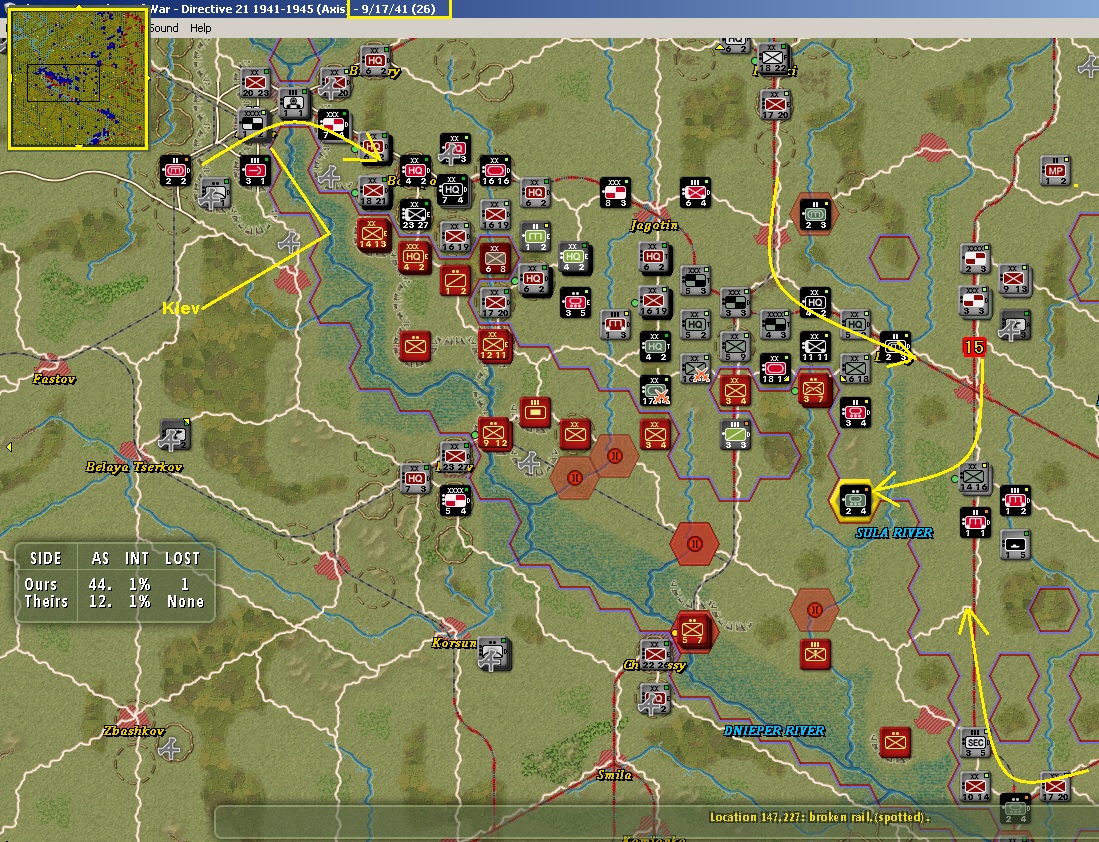Pick the grey HQ counter rated 7 3
This screenshot has height=842, width=1099.
coord(415,479)
